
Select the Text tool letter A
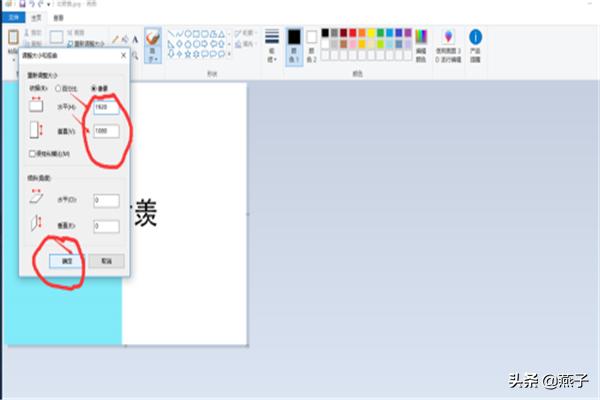[x=135, y=39]
